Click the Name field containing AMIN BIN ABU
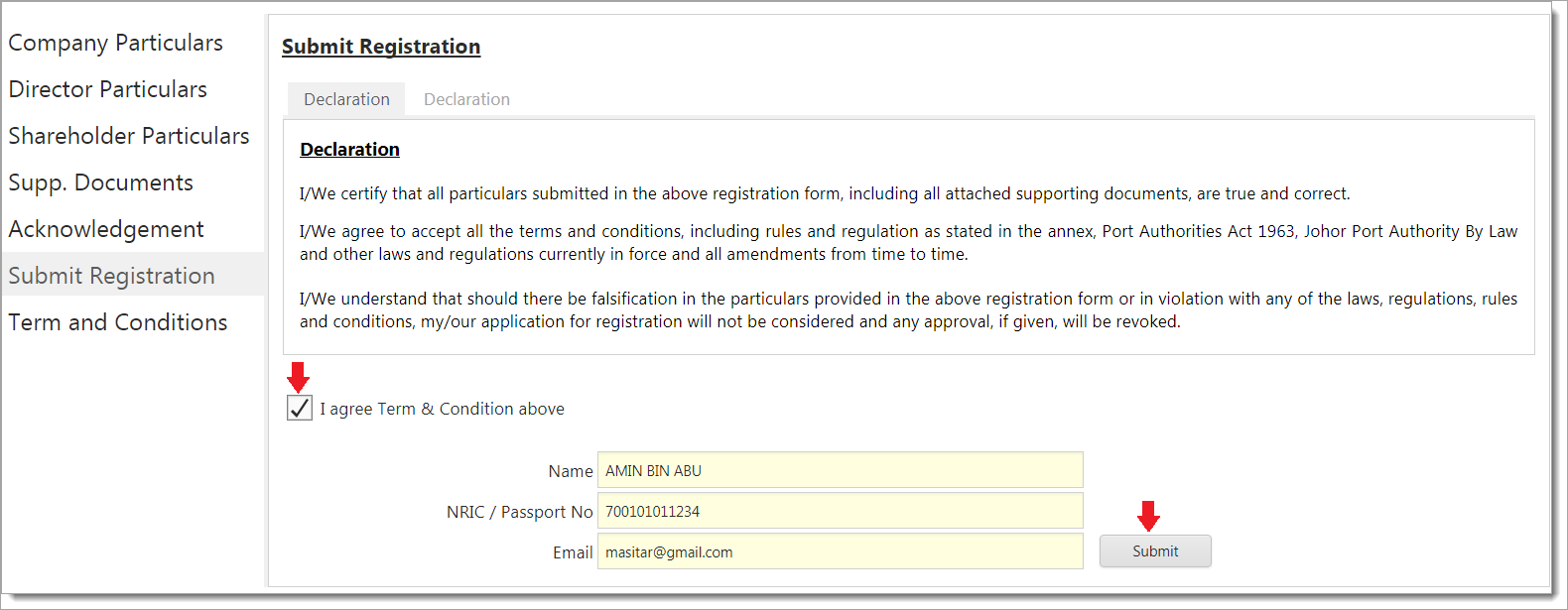 coord(840,470)
